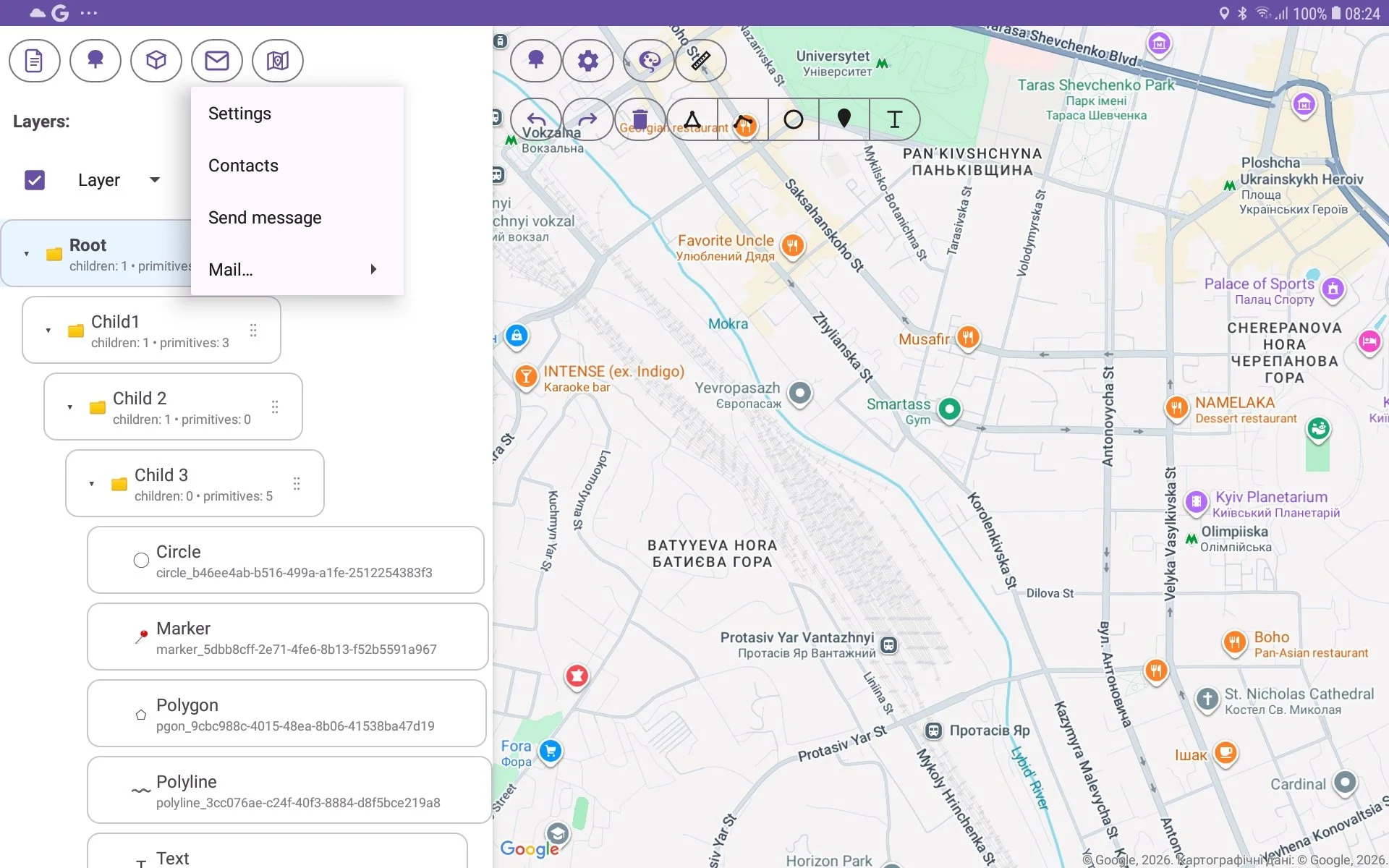
Task: Open the gear settings button on map toolbar
Action: 587,61
